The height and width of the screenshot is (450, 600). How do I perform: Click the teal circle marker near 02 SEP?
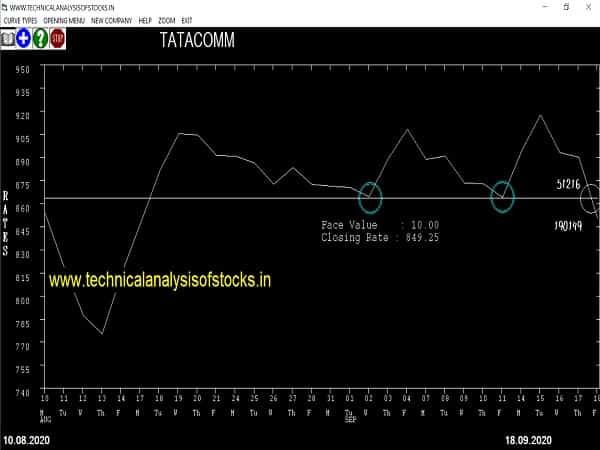[371, 197]
